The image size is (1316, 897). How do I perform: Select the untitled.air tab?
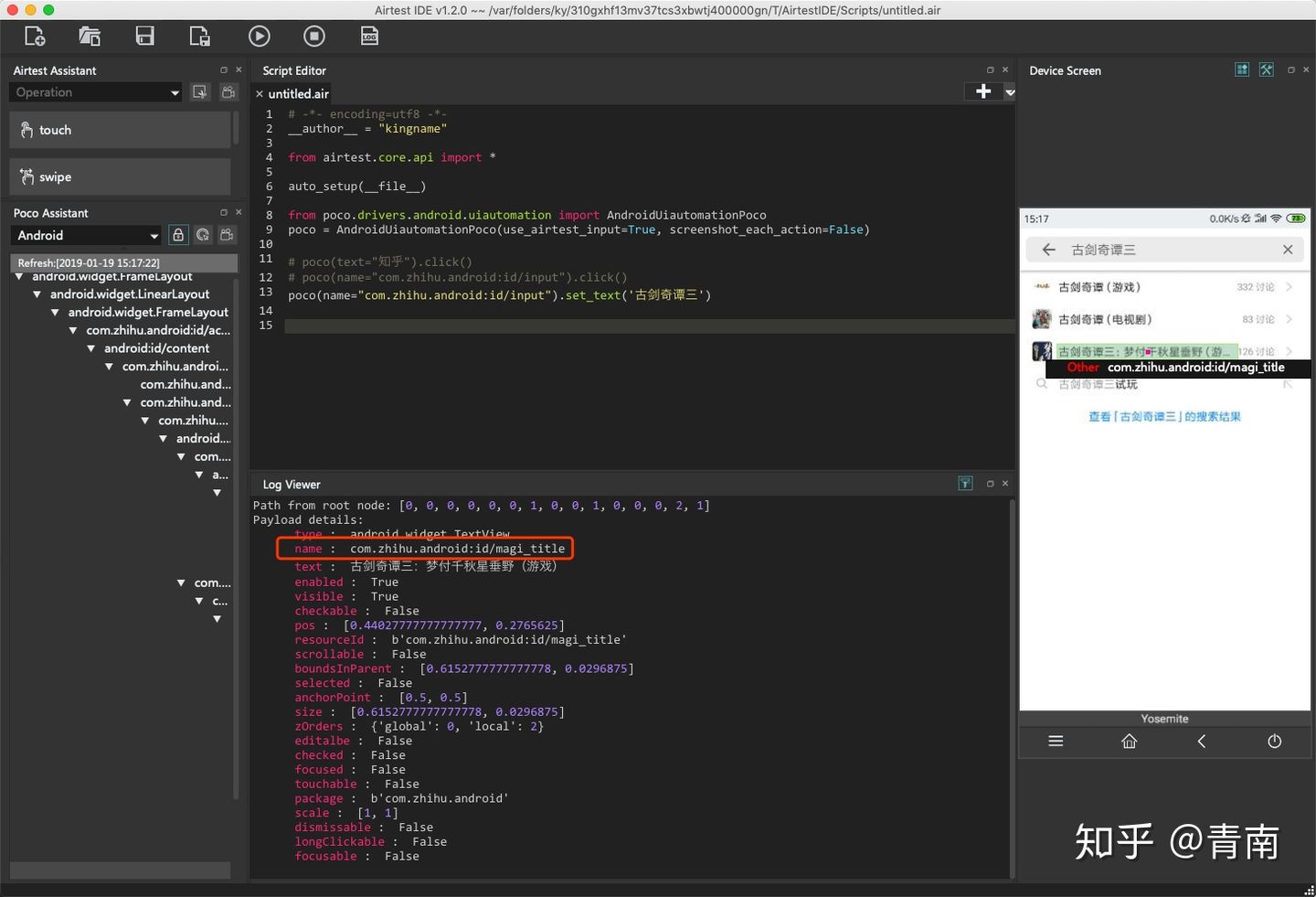(299, 94)
